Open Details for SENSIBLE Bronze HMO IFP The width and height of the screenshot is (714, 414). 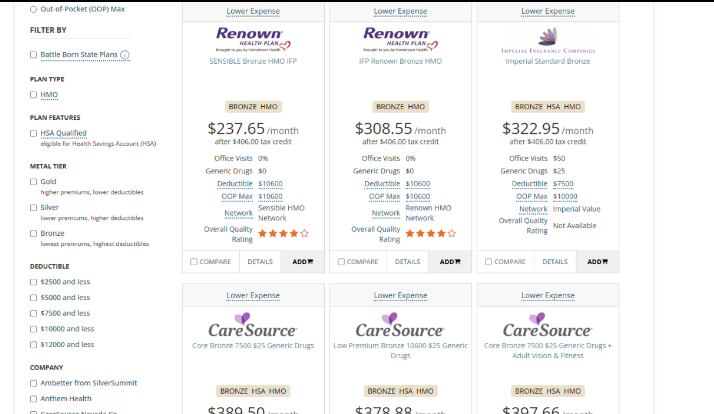click(x=260, y=262)
